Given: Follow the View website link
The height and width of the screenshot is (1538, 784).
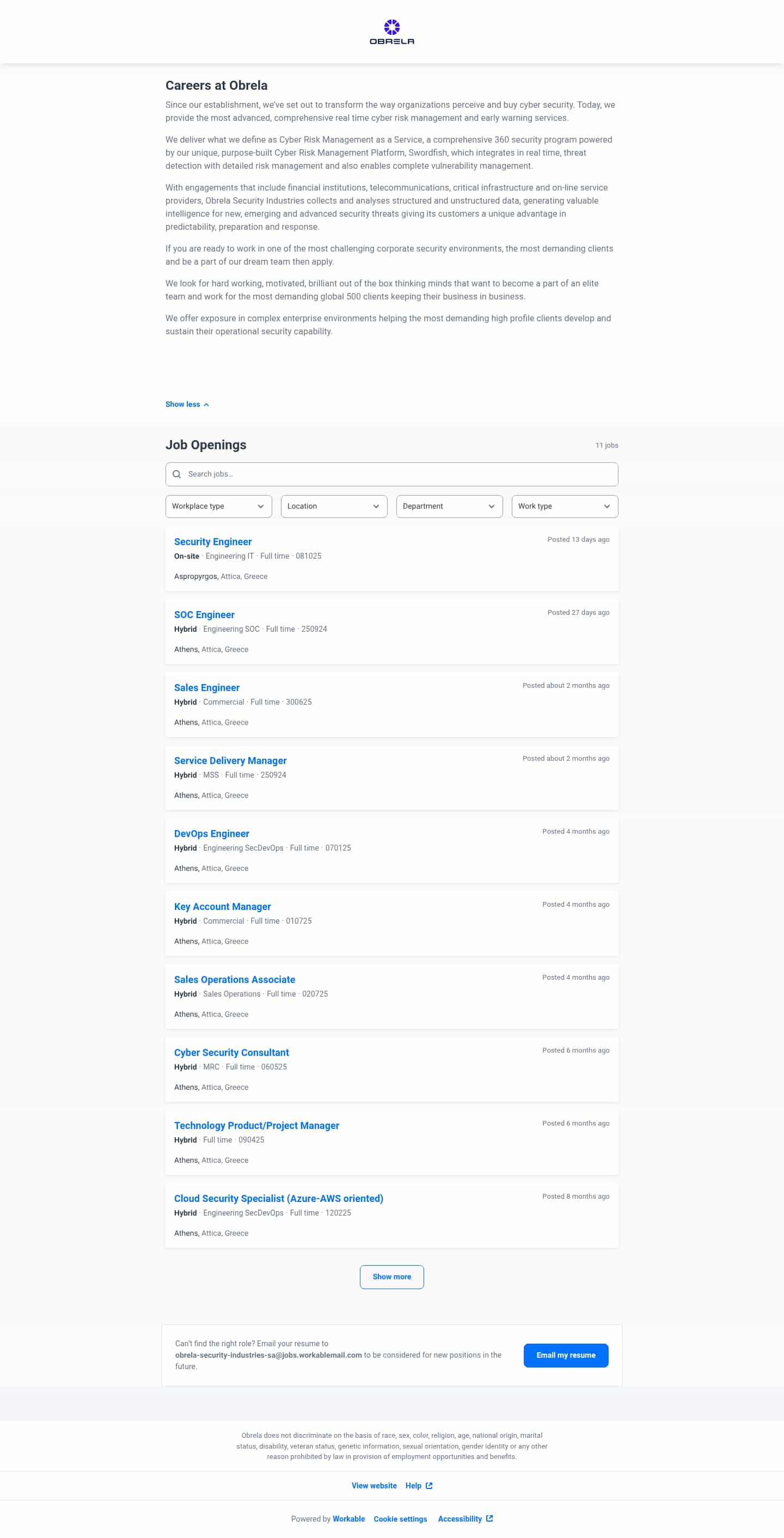Looking at the screenshot, I should (374, 1486).
